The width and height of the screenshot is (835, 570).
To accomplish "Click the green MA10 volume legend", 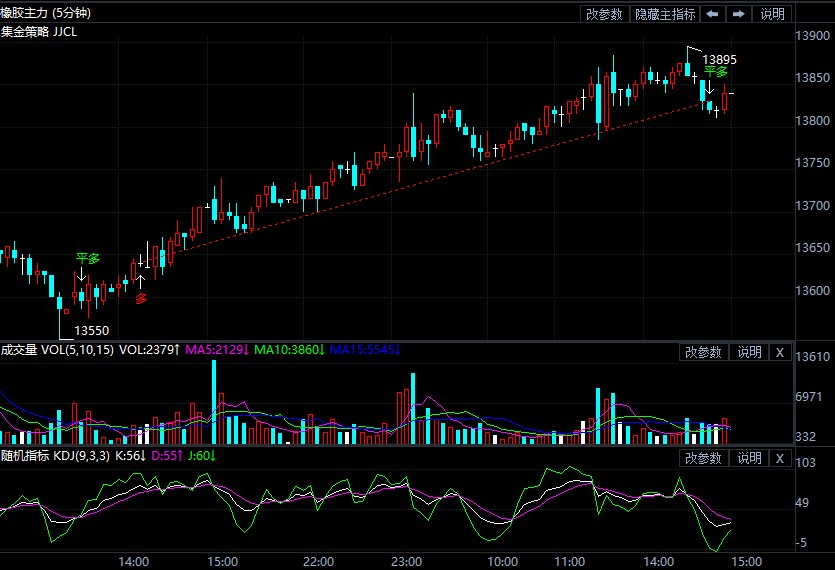I will coord(290,350).
